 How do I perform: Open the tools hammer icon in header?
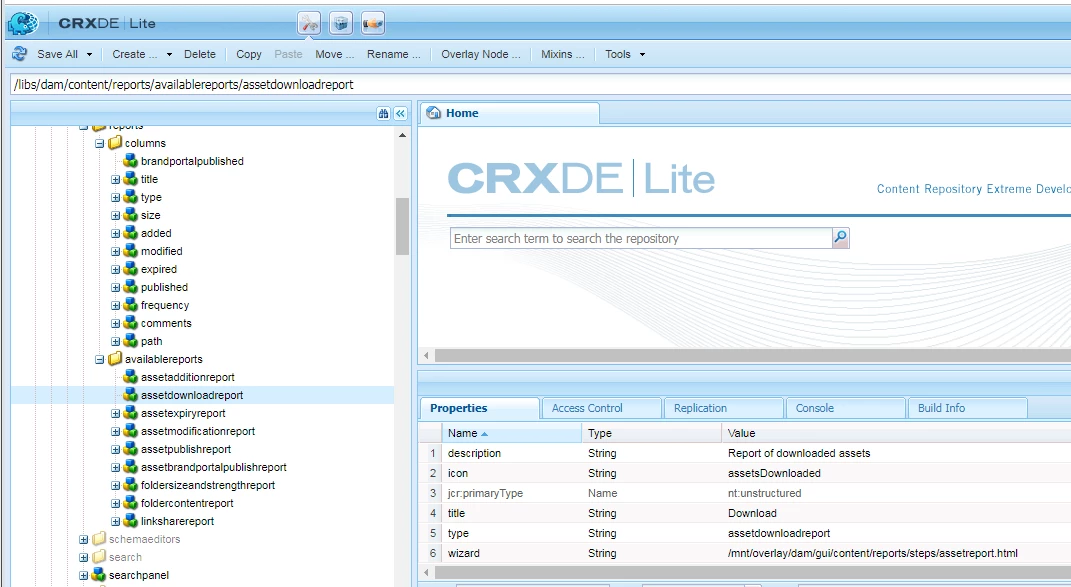pyautogui.click(x=309, y=23)
